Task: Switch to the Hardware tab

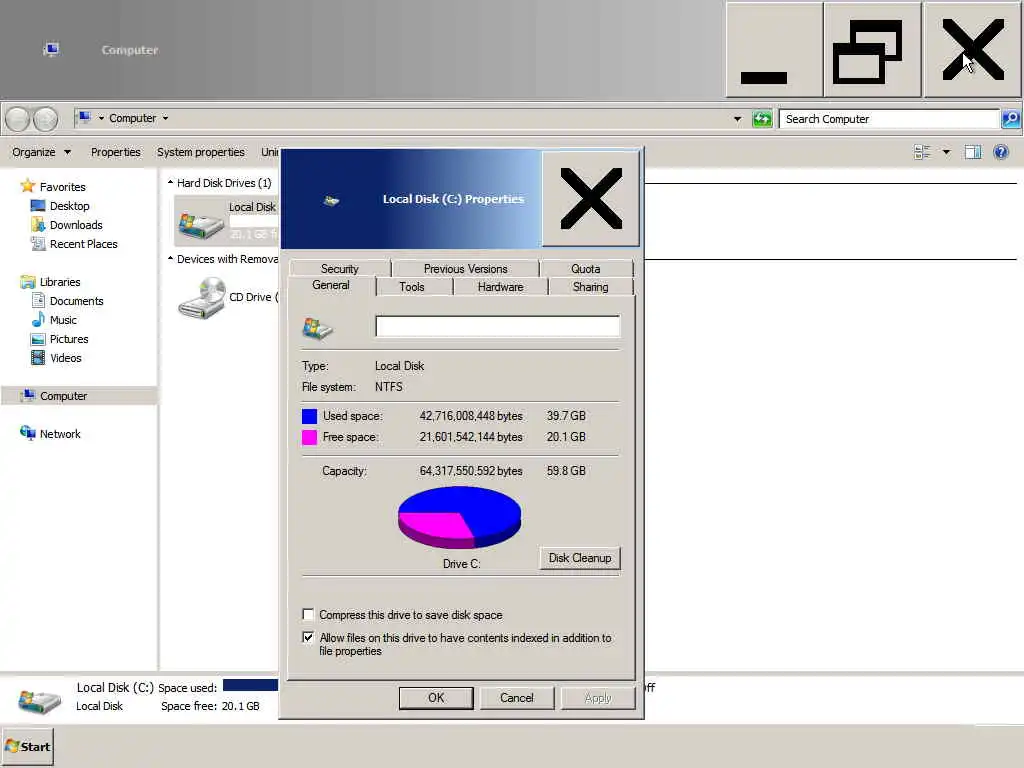Action: coord(500,287)
